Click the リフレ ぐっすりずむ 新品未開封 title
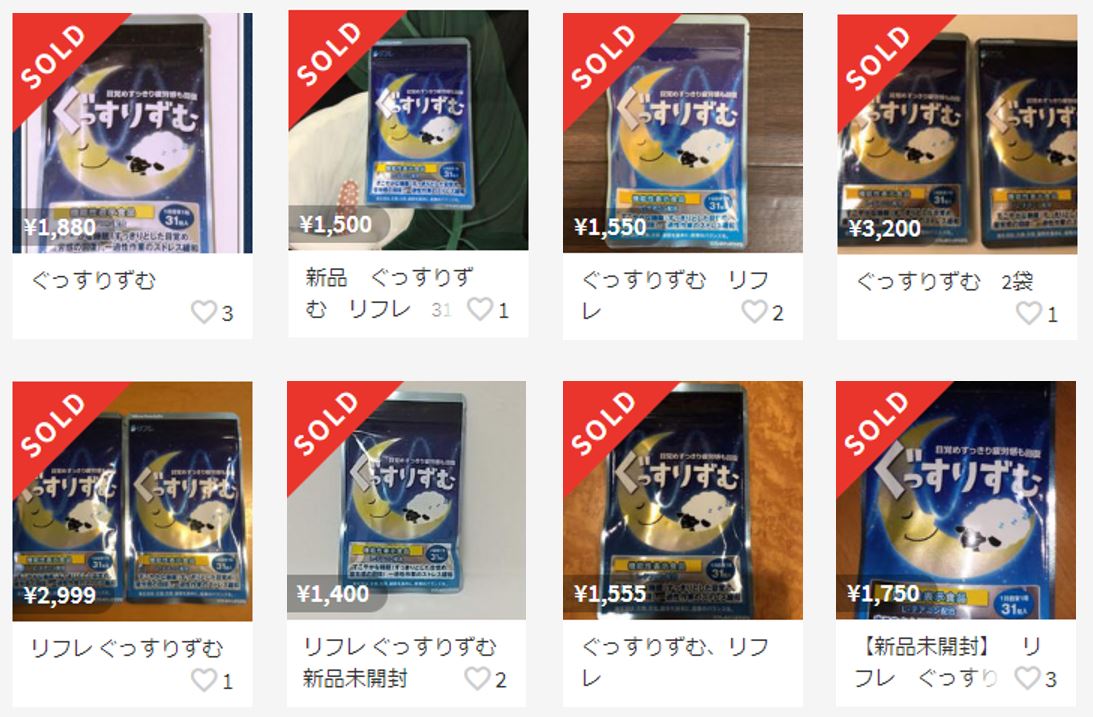Screen dimensions: 1093x717 [x=399, y=662]
